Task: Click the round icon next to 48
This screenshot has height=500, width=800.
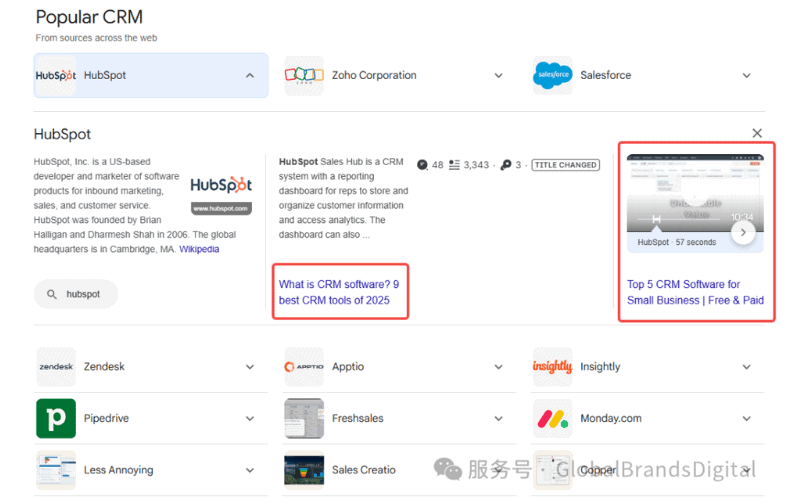Action: click(x=422, y=165)
